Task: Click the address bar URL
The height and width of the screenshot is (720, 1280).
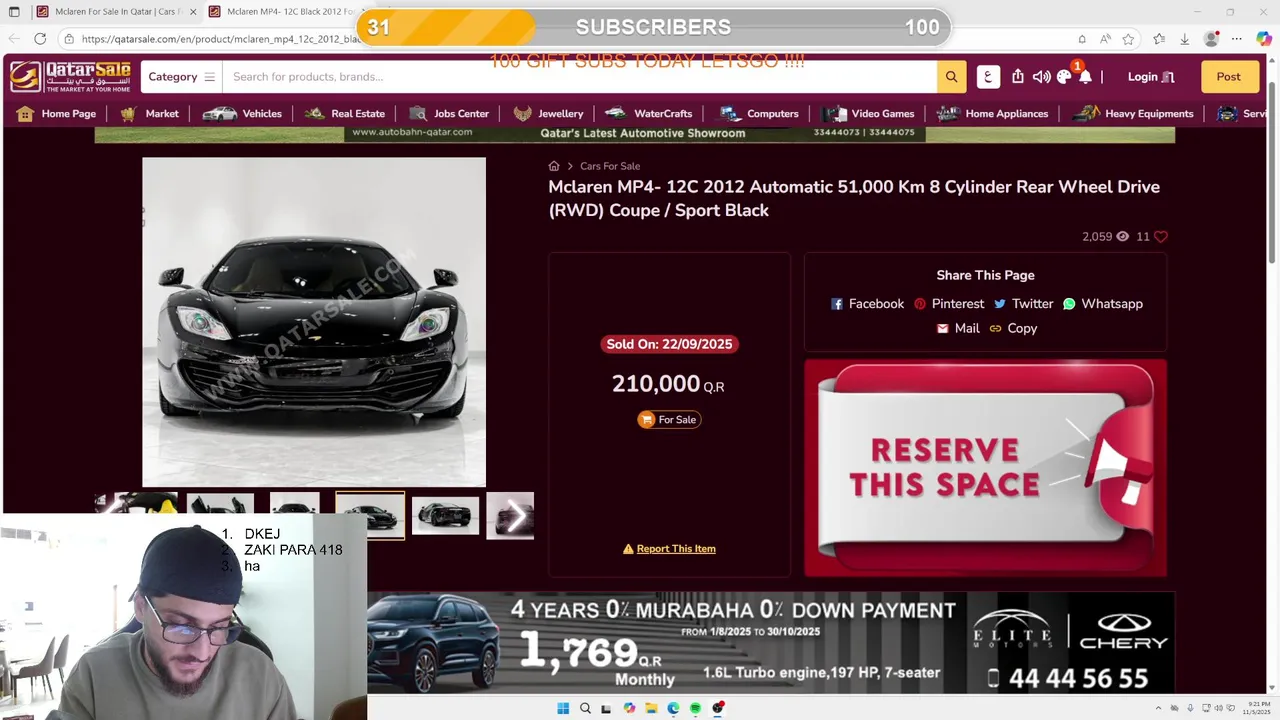Action: tap(220, 39)
